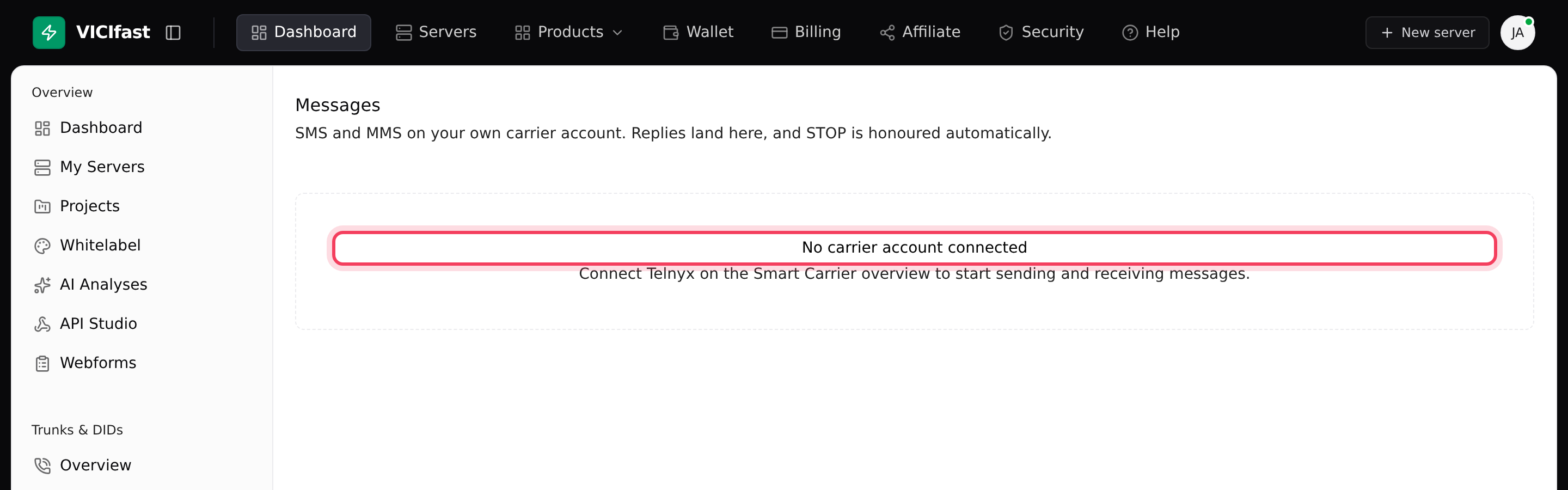This screenshot has height=490, width=1568.
Task: Go to Servers in the top navigation
Action: point(436,32)
